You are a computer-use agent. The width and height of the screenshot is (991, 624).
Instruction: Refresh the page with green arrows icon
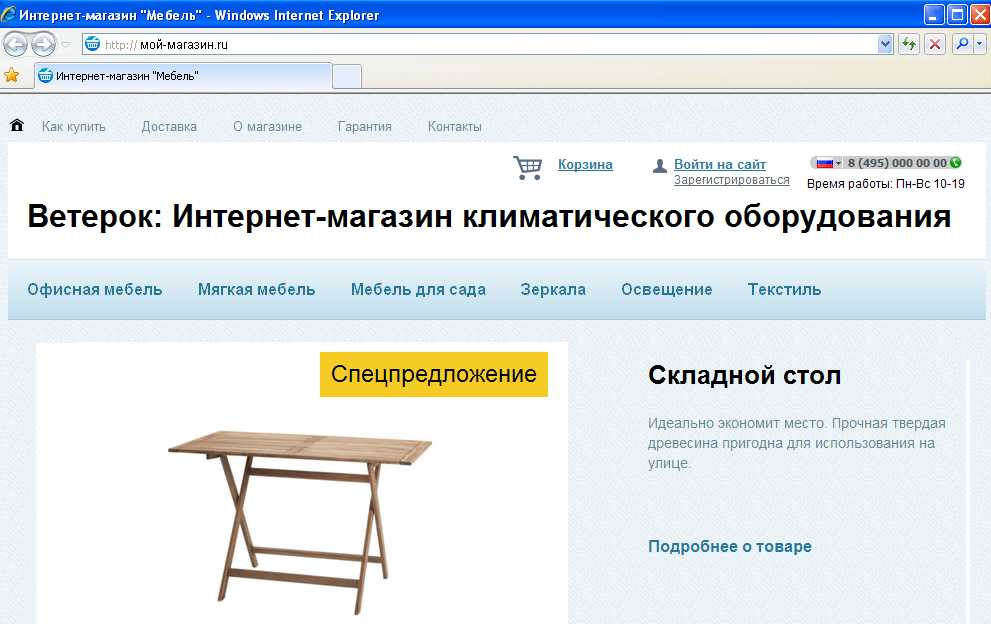click(x=909, y=44)
